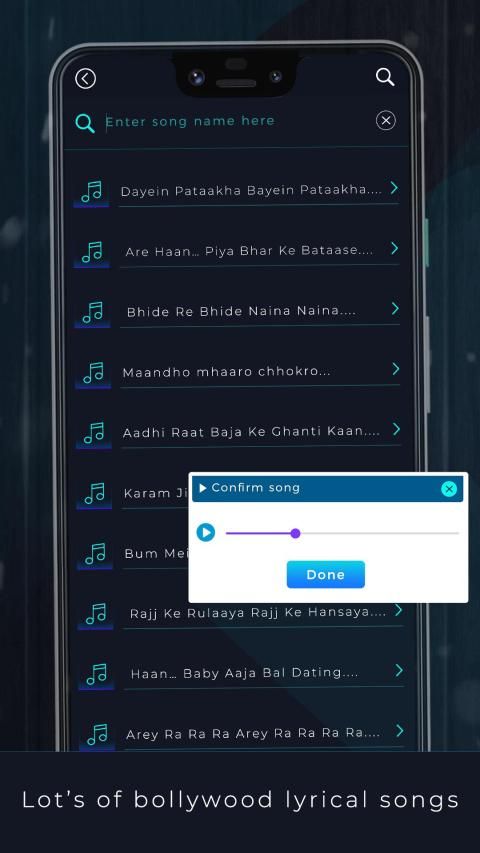Play the song preview in dialog
This screenshot has height=853, width=480.
click(x=206, y=532)
